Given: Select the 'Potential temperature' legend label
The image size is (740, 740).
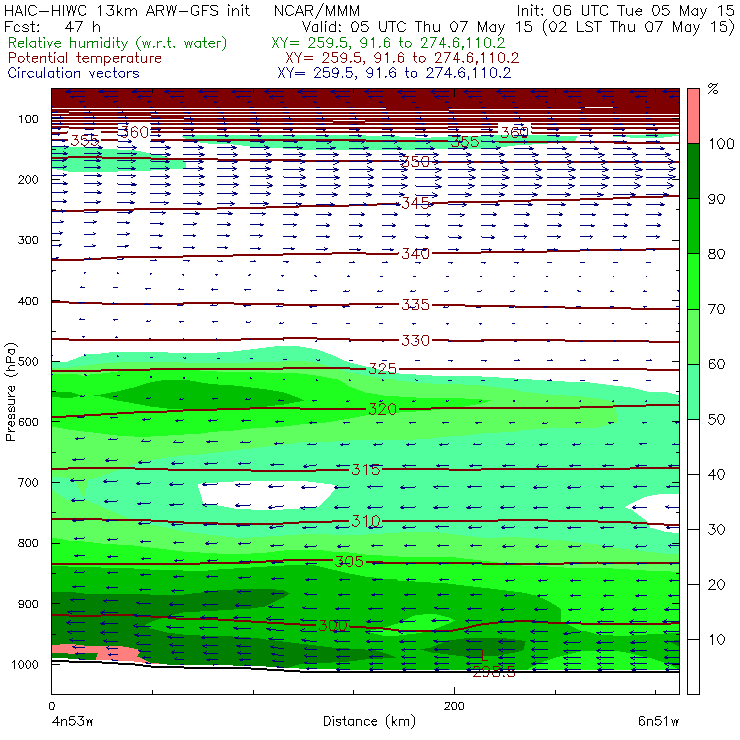Looking at the screenshot, I should (x=84, y=58).
